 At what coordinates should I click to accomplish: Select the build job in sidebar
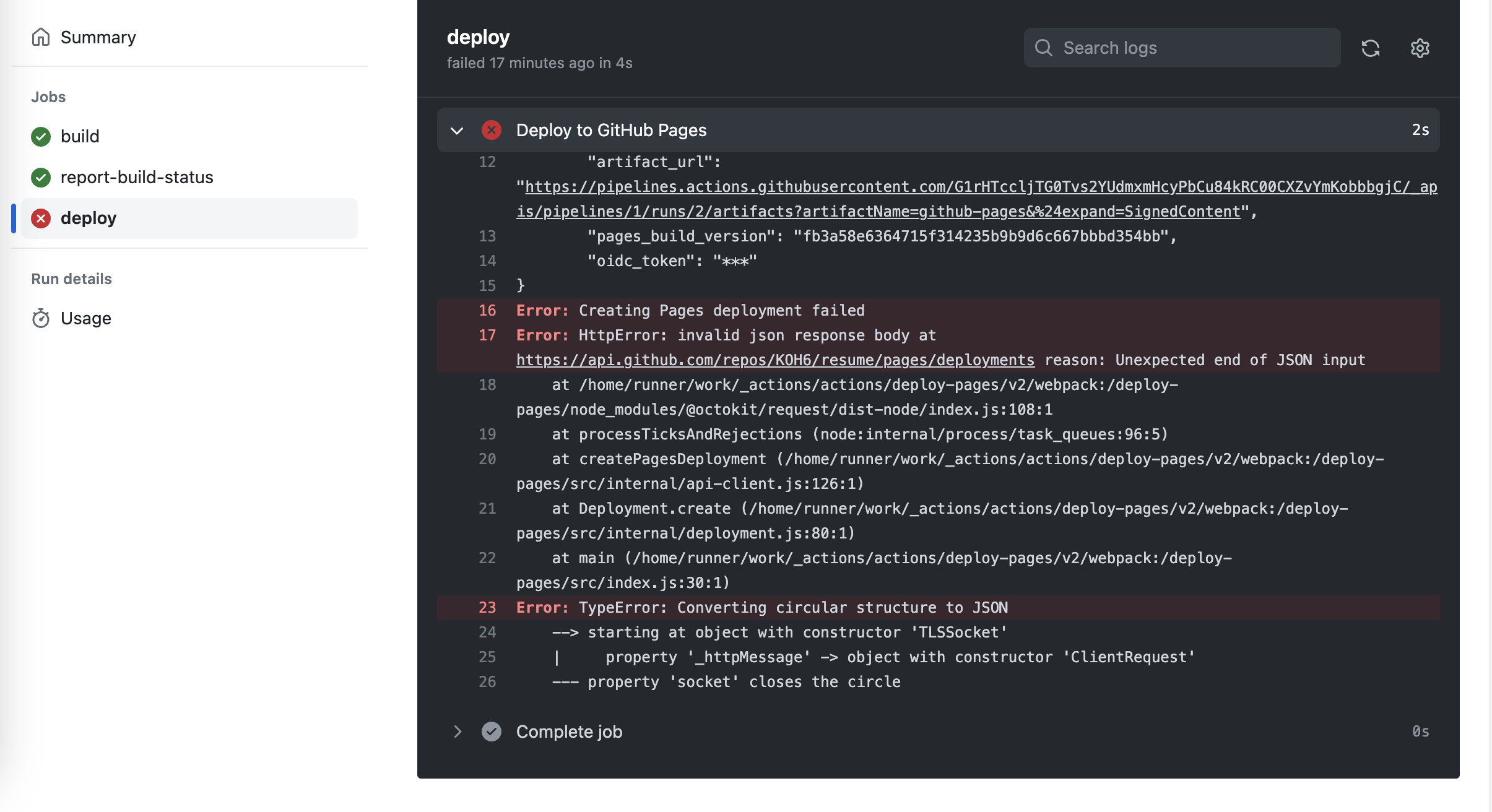click(80, 136)
